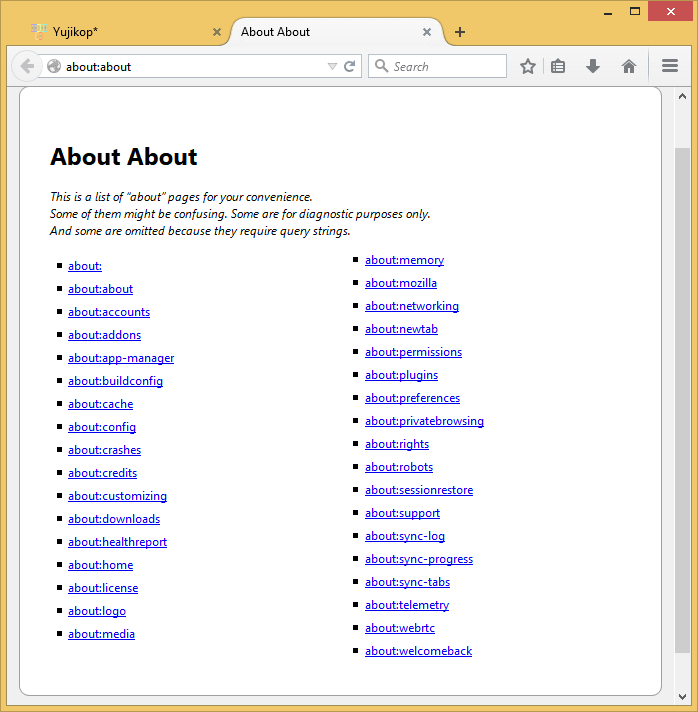Follow the about:app-manager link

point(121,358)
